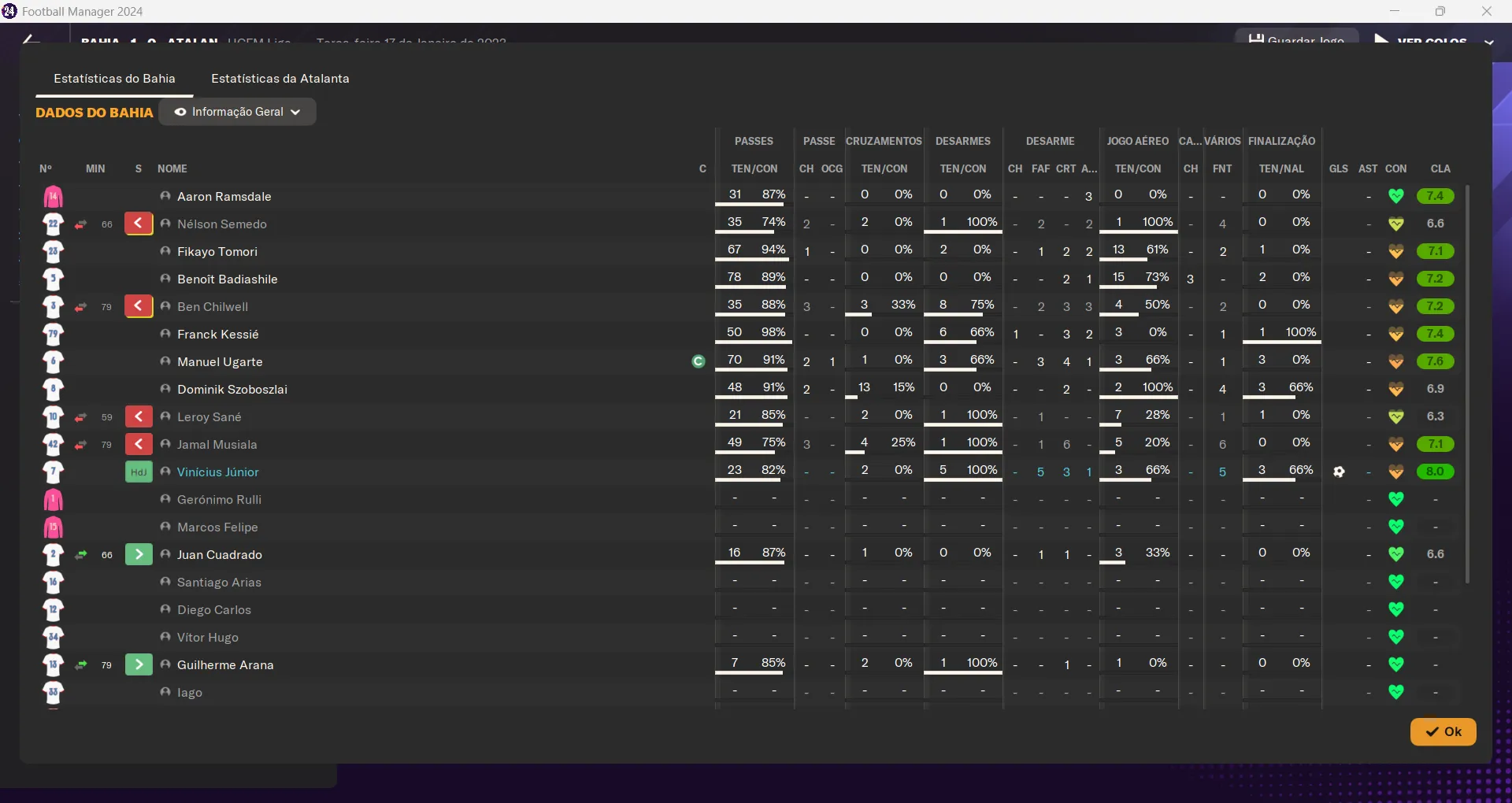Click Nélson Semedo's substituted-off arrow icon
Screen dimensions: 1512x803
[x=139, y=224]
